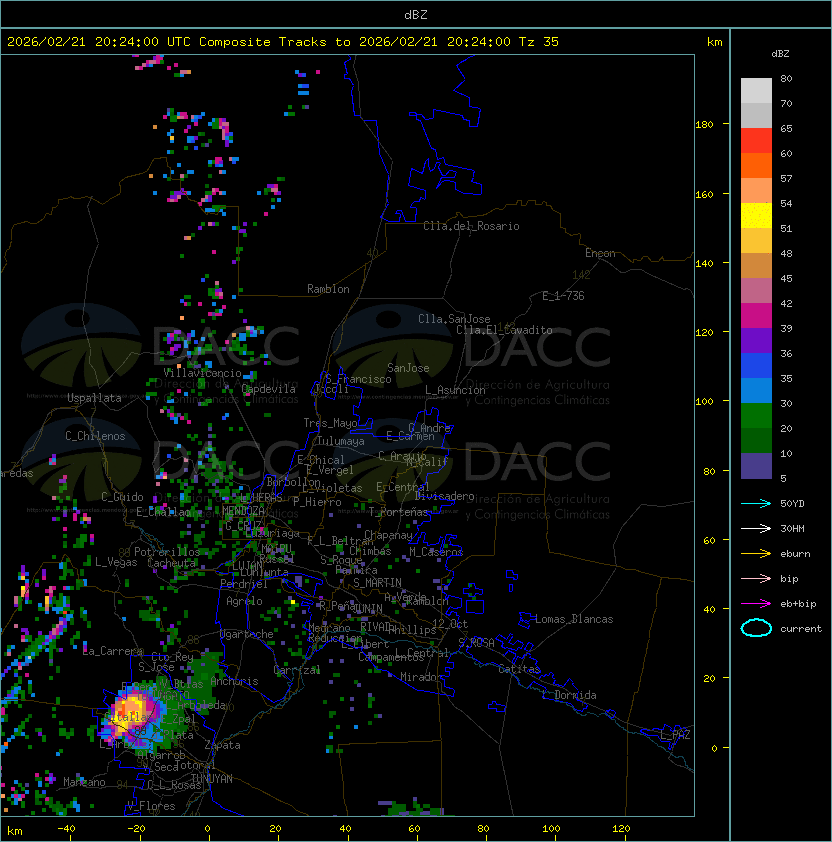Select the magenta 39-42 dBZ swatch

[x=756, y=316]
